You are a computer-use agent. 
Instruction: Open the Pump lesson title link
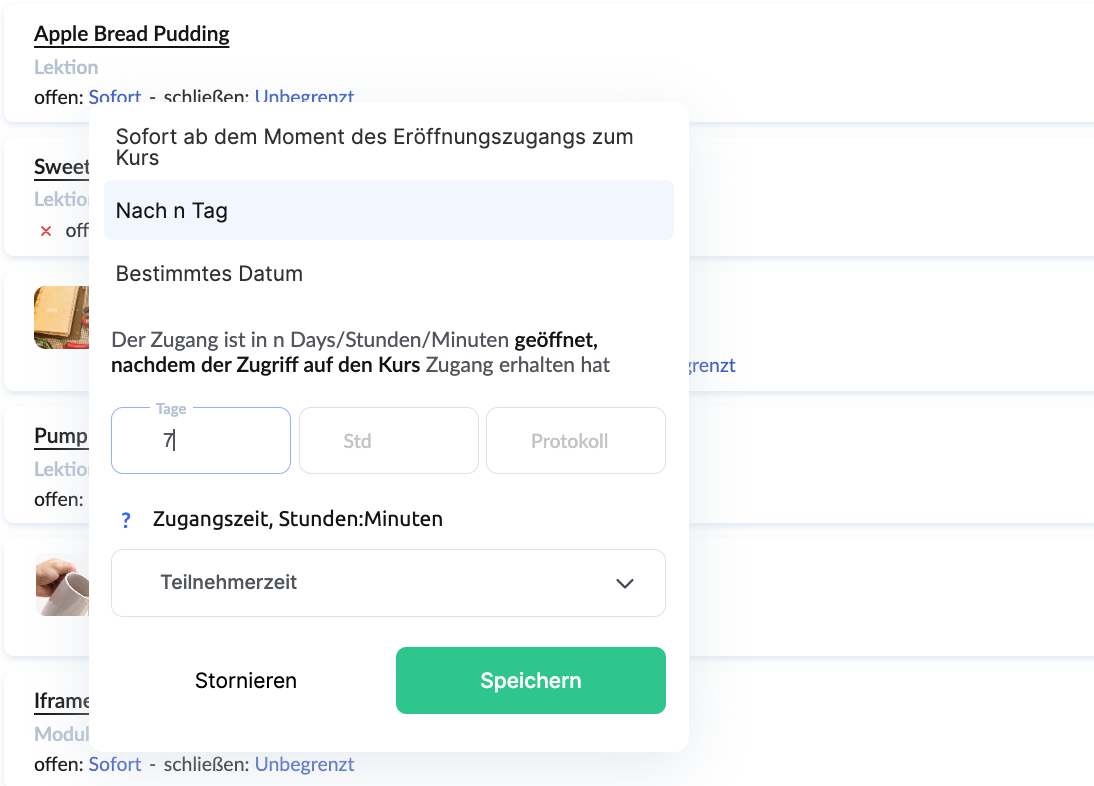(x=61, y=436)
